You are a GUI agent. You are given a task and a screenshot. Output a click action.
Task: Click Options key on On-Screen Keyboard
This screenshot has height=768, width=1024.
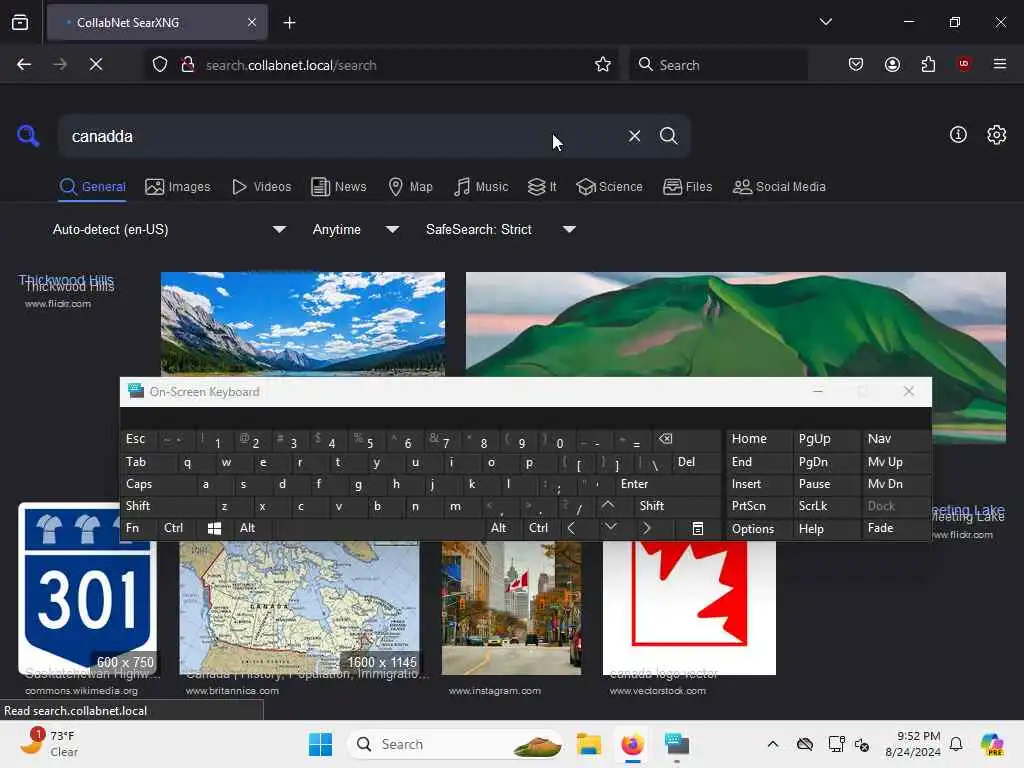(x=758, y=528)
